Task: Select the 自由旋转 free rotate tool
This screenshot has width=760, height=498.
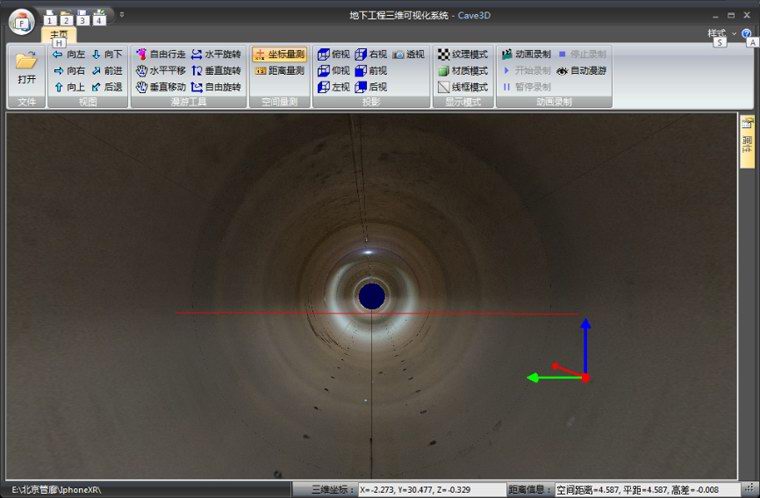Action: pyautogui.click(x=216, y=87)
